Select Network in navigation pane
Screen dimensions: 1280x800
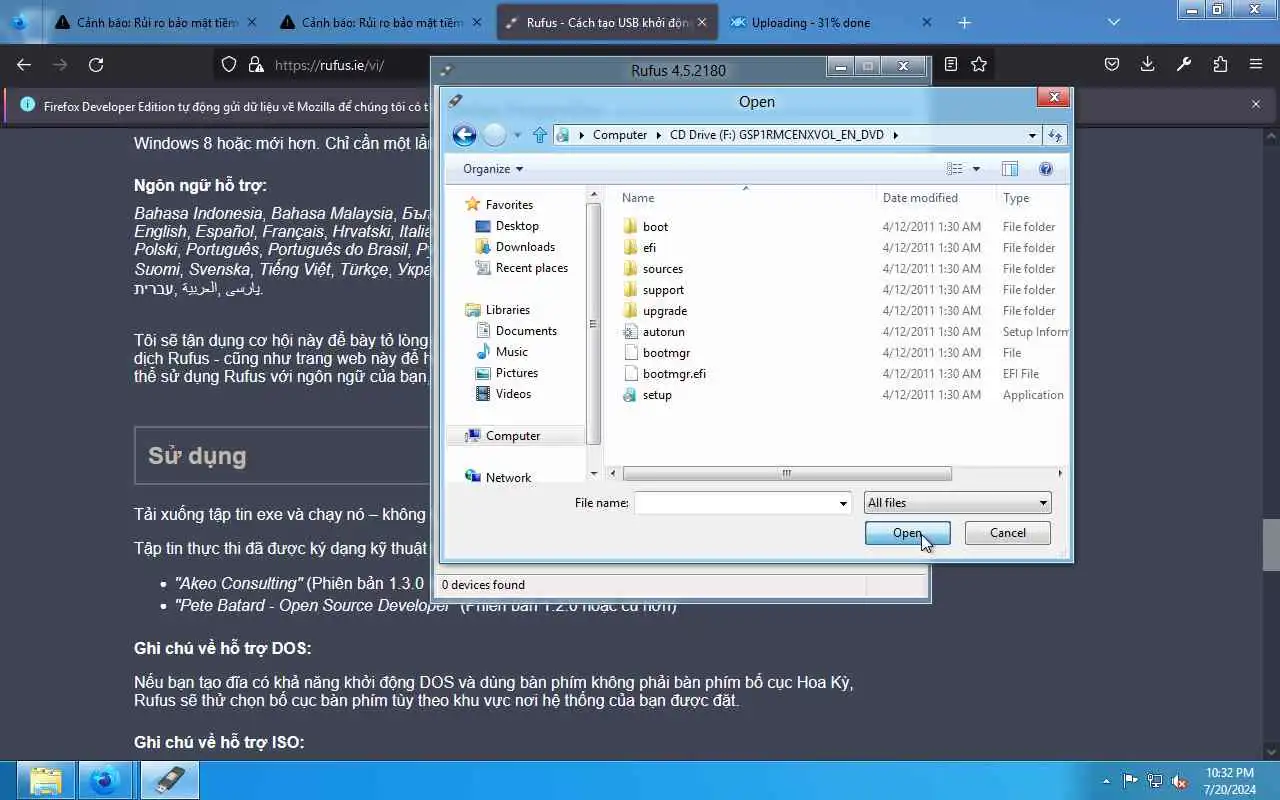pos(508,478)
